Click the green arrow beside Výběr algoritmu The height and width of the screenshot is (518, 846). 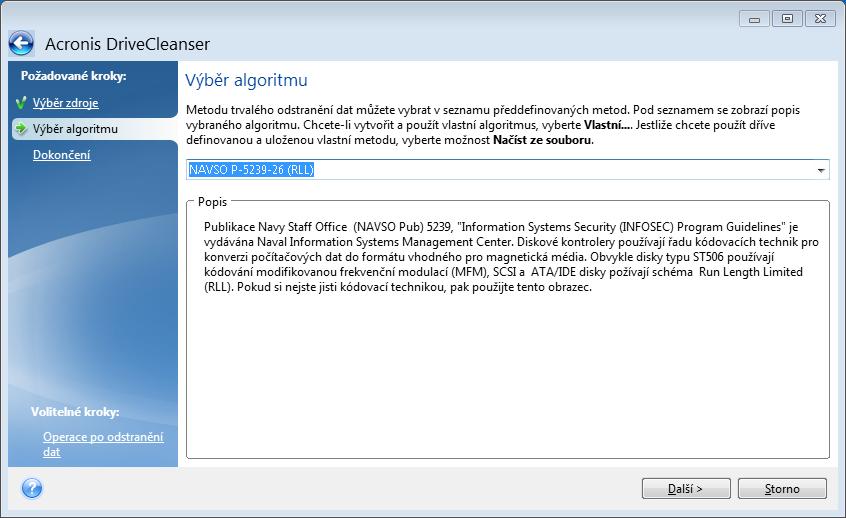click(21, 128)
